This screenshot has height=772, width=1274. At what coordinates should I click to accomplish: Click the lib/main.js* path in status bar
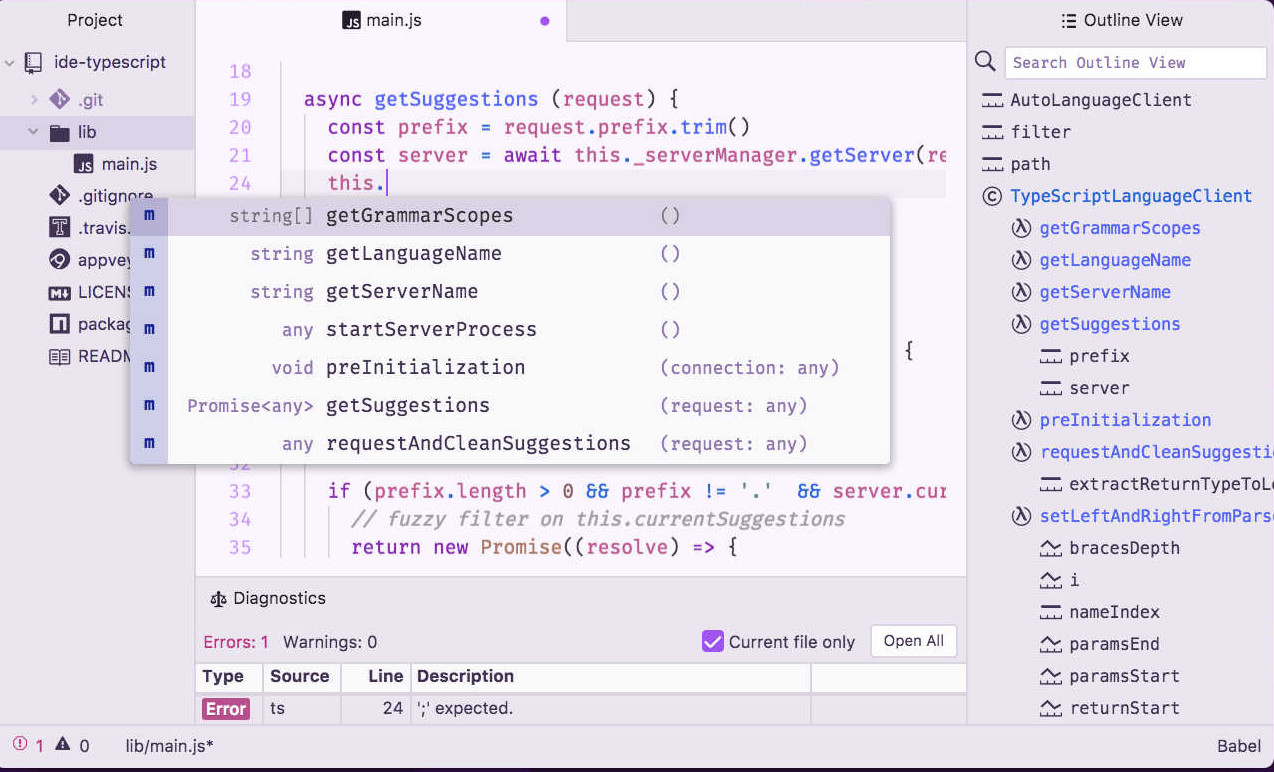point(169,746)
